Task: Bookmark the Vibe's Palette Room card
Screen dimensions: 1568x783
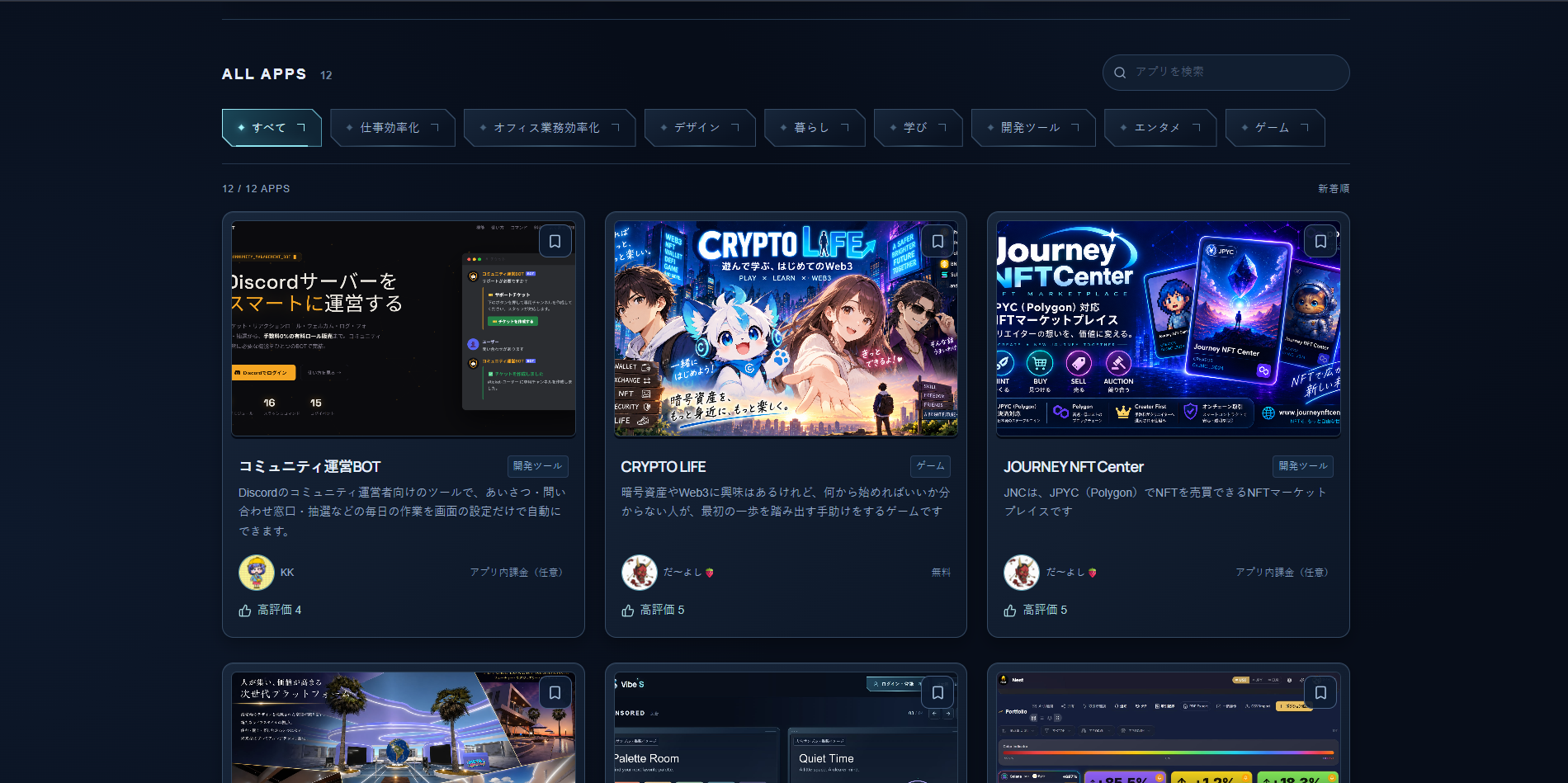Action: click(x=937, y=693)
